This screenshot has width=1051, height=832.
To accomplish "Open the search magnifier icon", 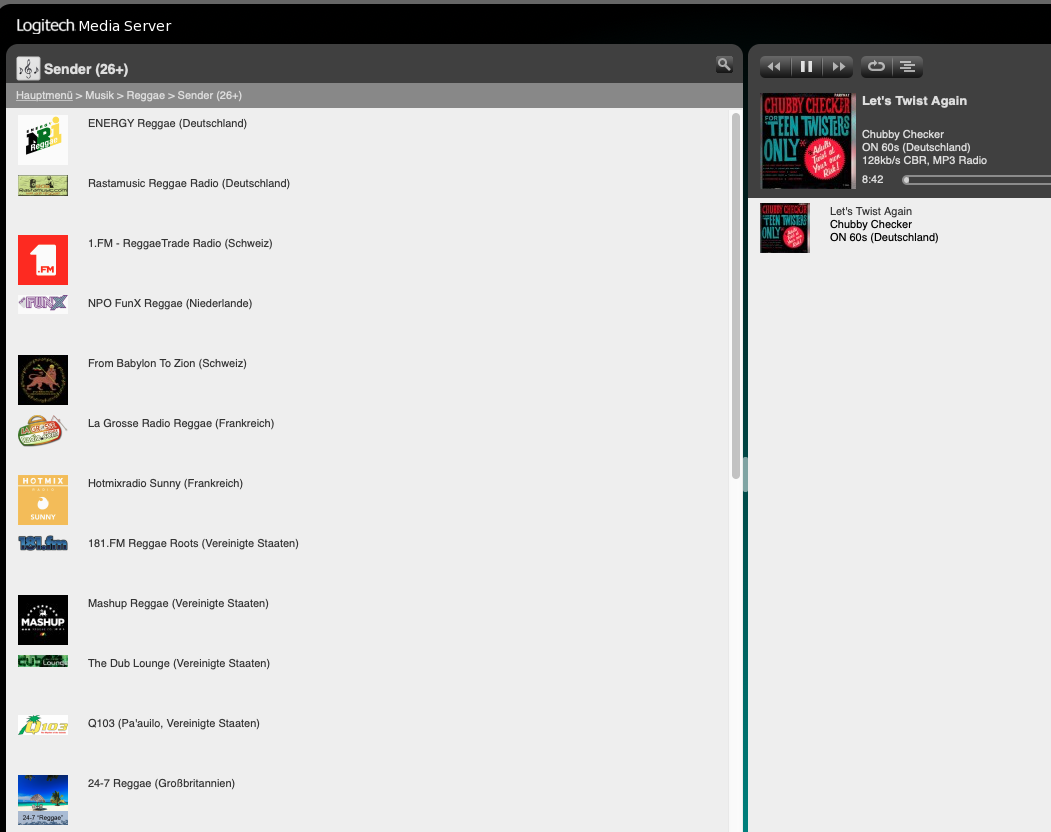I will [x=724, y=65].
